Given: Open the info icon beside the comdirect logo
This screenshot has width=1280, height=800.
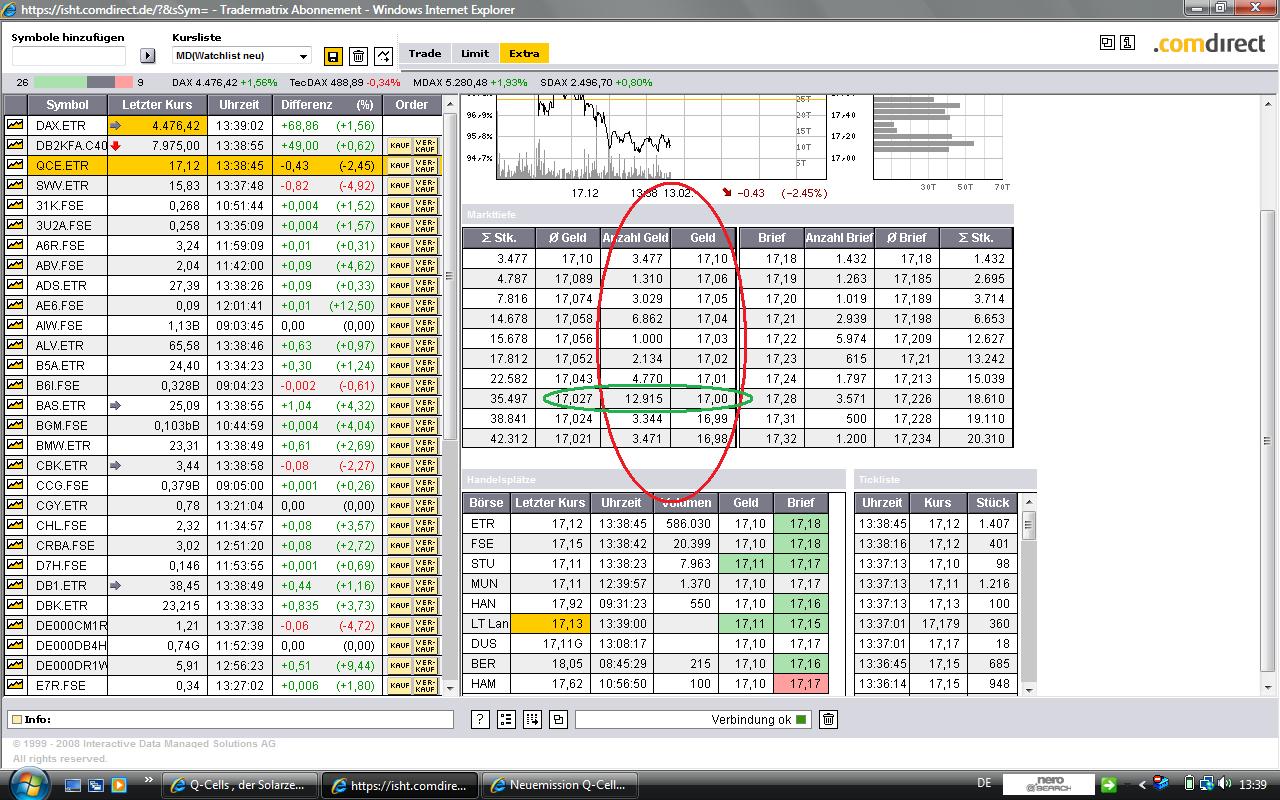Looking at the screenshot, I should [1127, 42].
